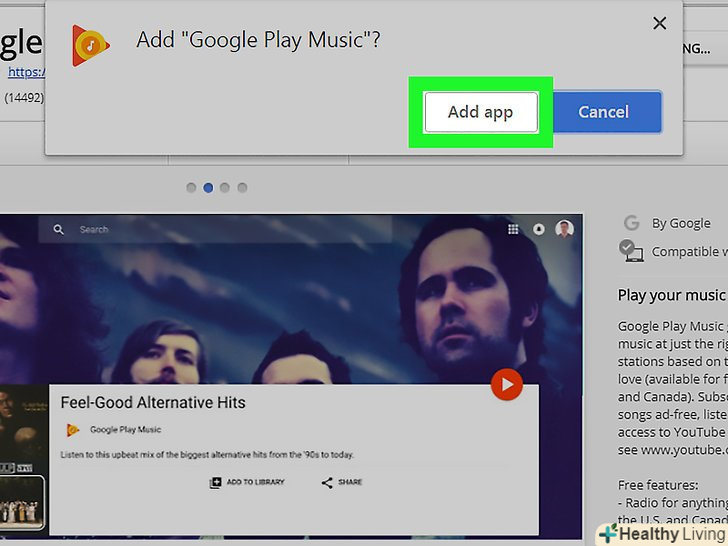This screenshot has height=546, width=728.
Task: Click the Google Play Music label under title
Action: coord(125,429)
